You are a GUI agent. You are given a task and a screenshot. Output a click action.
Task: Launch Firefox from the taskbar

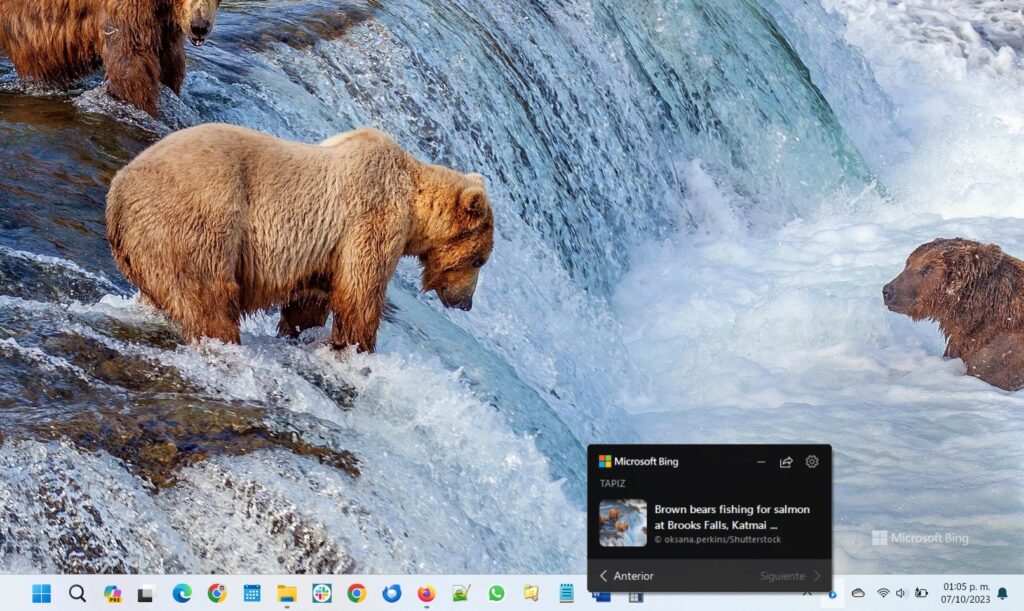coord(426,593)
